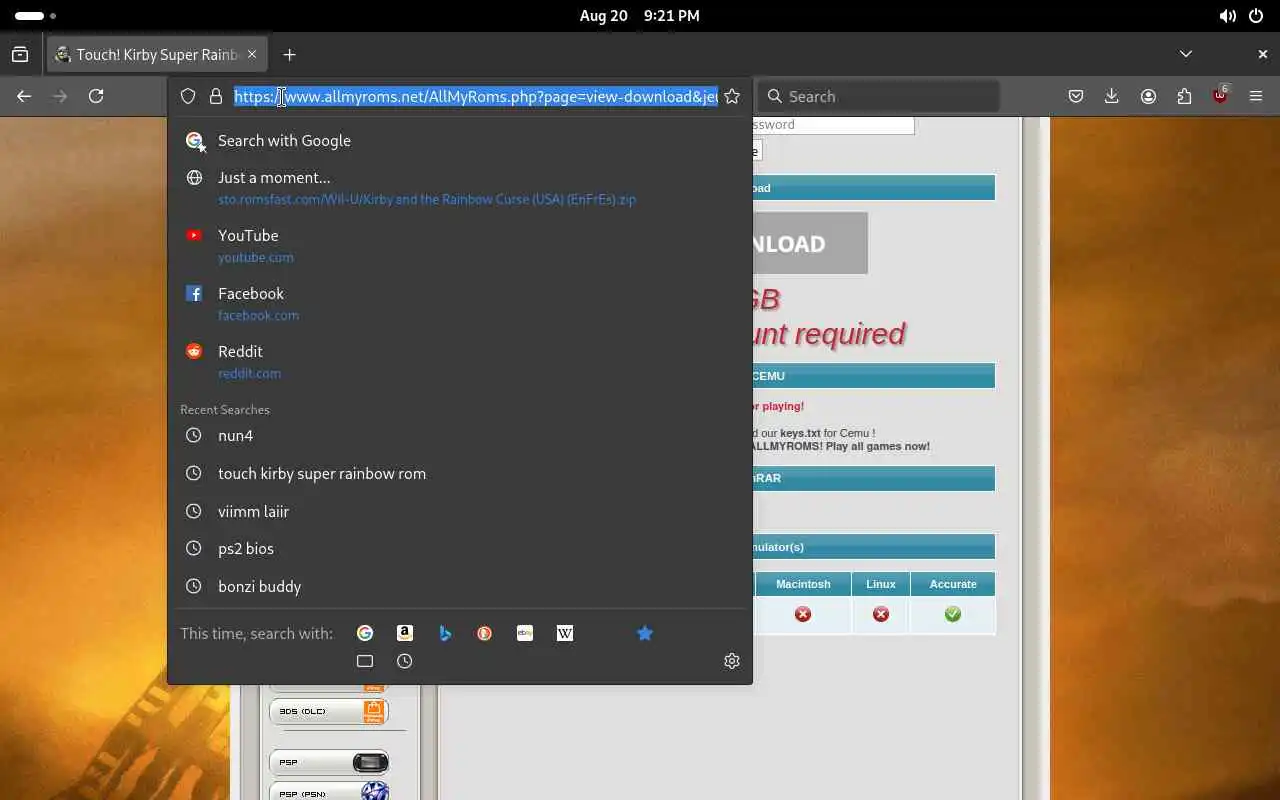Screen dimensions: 1280x800
Task: Open YouTube suggestion
Action: [x=460, y=246]
